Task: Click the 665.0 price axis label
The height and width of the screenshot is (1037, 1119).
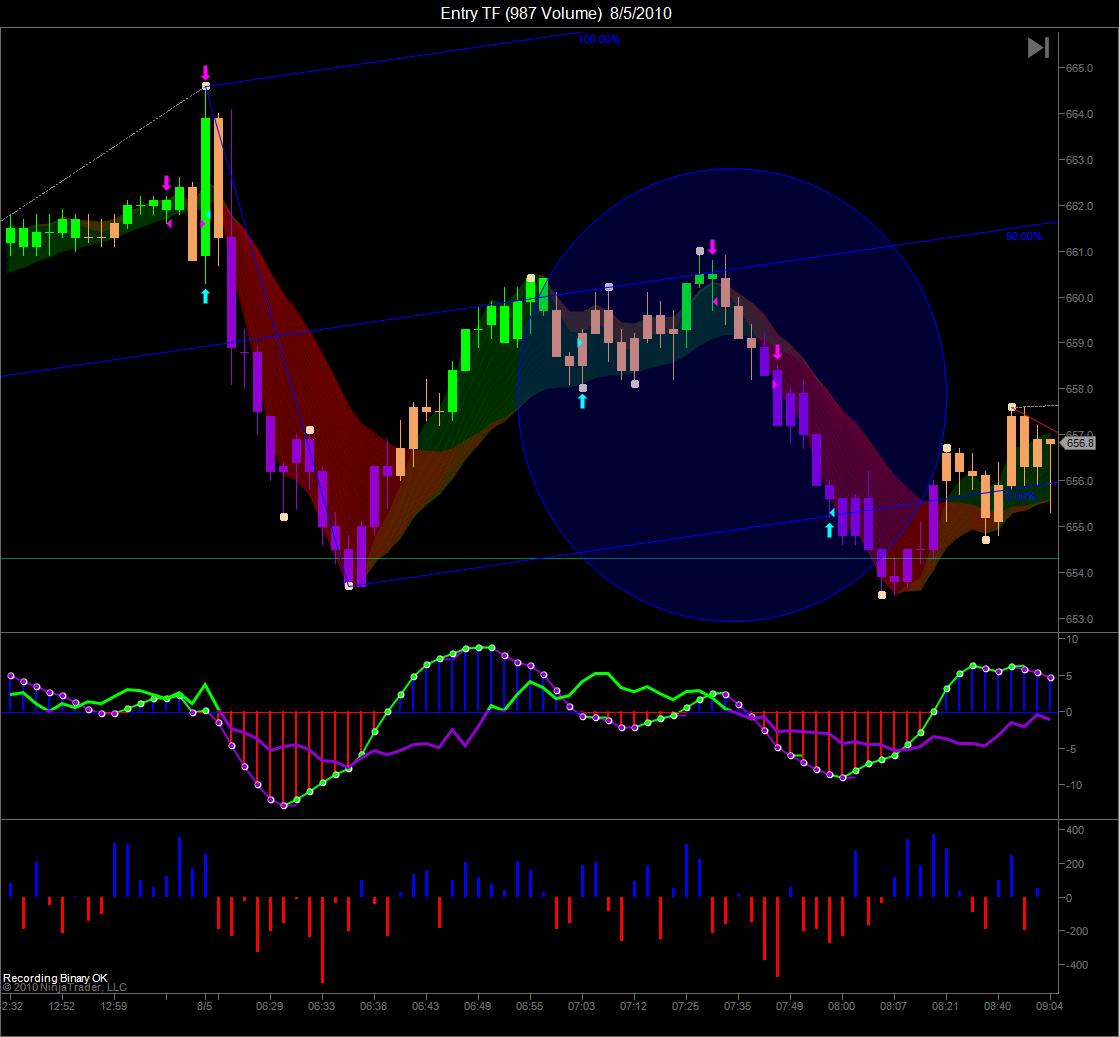Action: [1078, 69]
